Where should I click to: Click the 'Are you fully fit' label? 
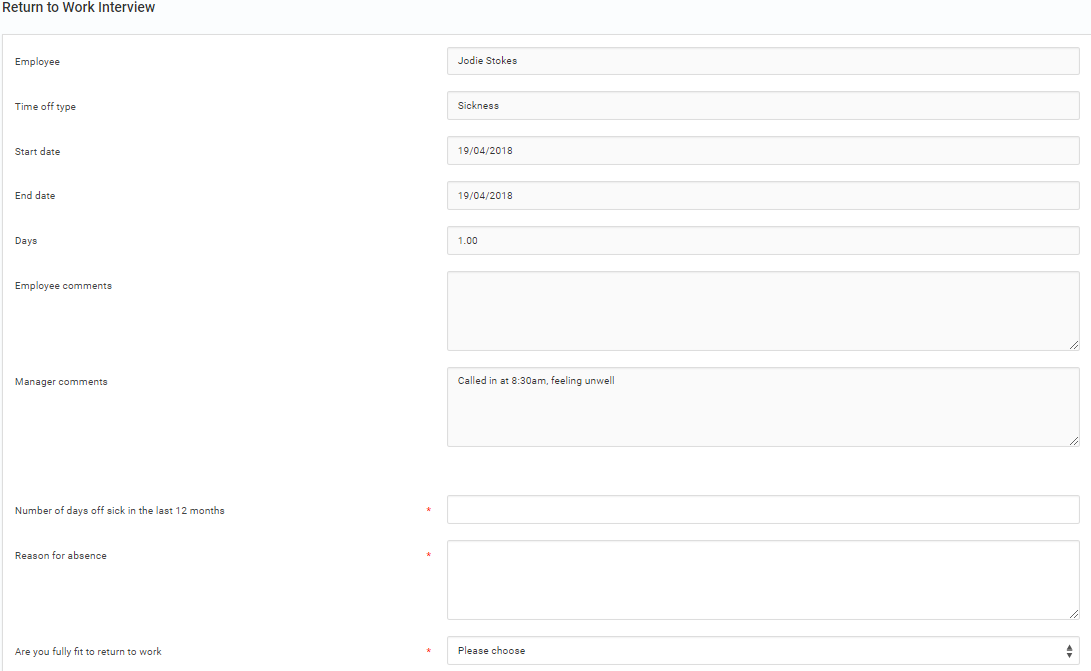tap(88, 652)
